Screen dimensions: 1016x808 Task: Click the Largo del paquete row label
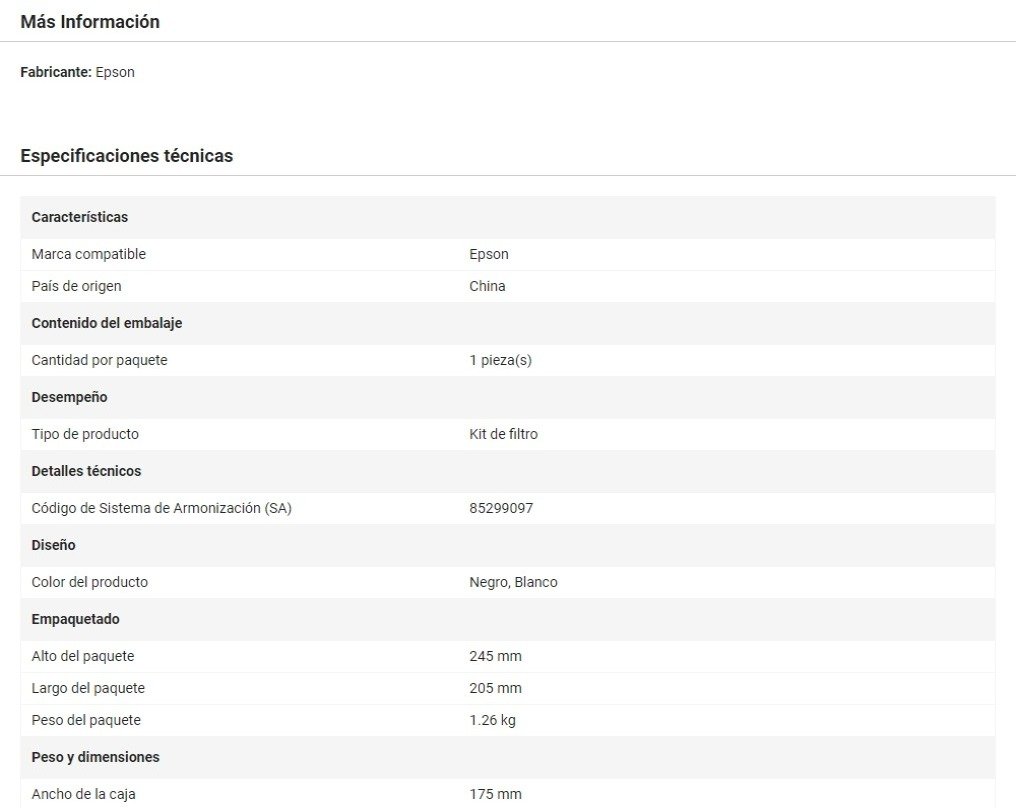(88, 688)
